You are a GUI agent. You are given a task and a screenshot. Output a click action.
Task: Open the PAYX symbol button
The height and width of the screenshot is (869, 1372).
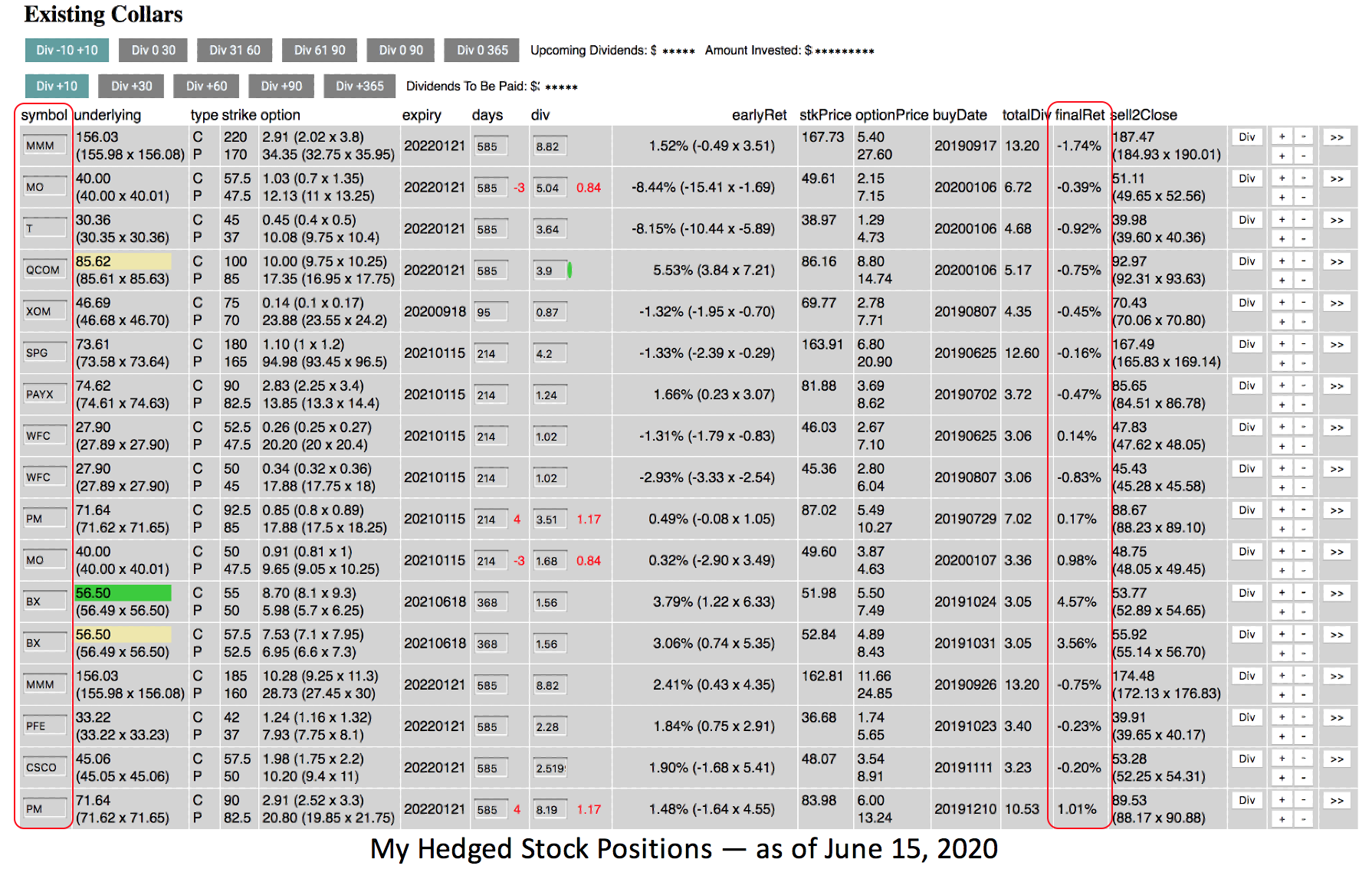[44, 394]
